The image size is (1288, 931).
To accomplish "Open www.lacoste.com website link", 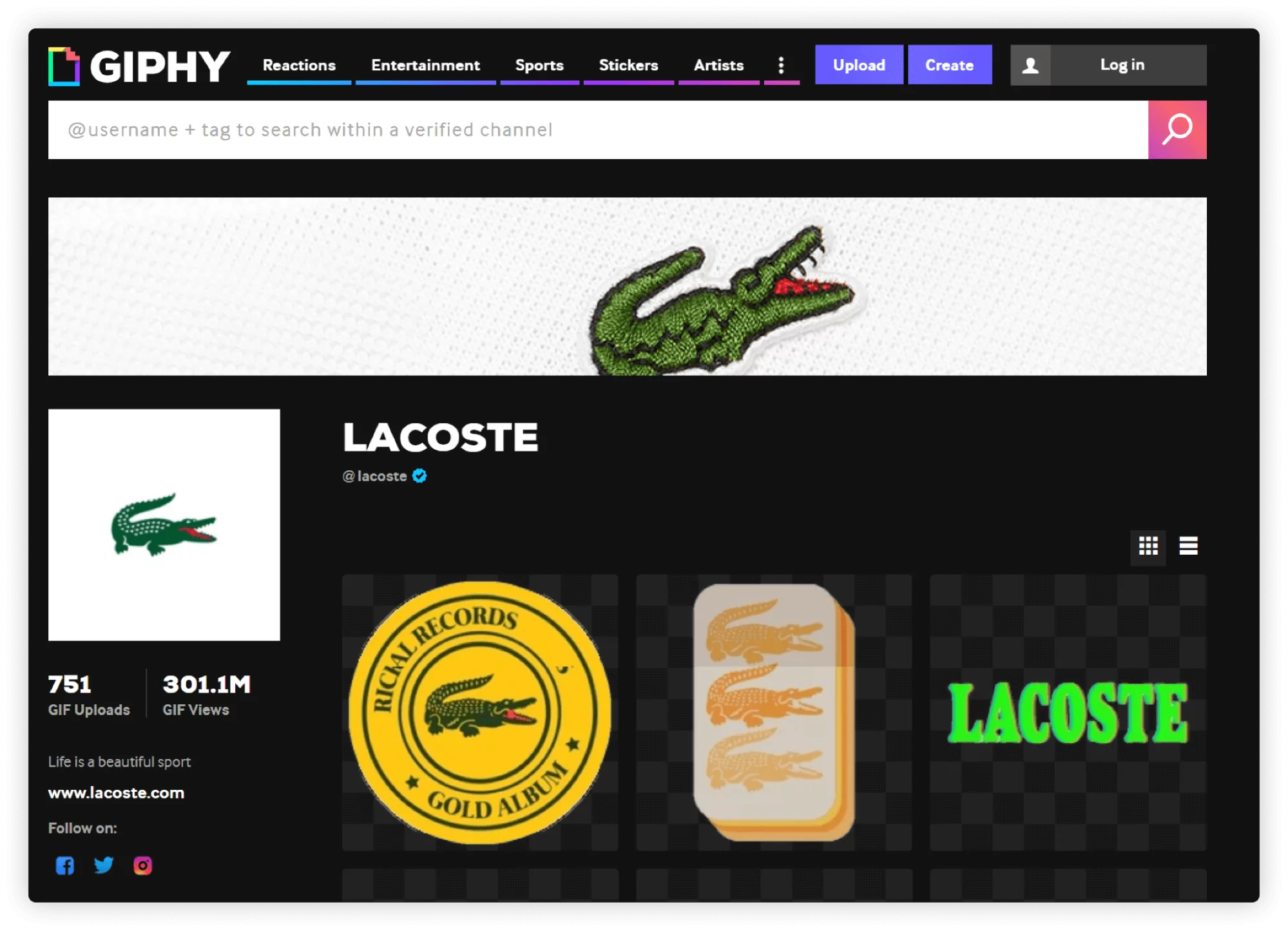I will pyautogui.click(x=116, y=793).
